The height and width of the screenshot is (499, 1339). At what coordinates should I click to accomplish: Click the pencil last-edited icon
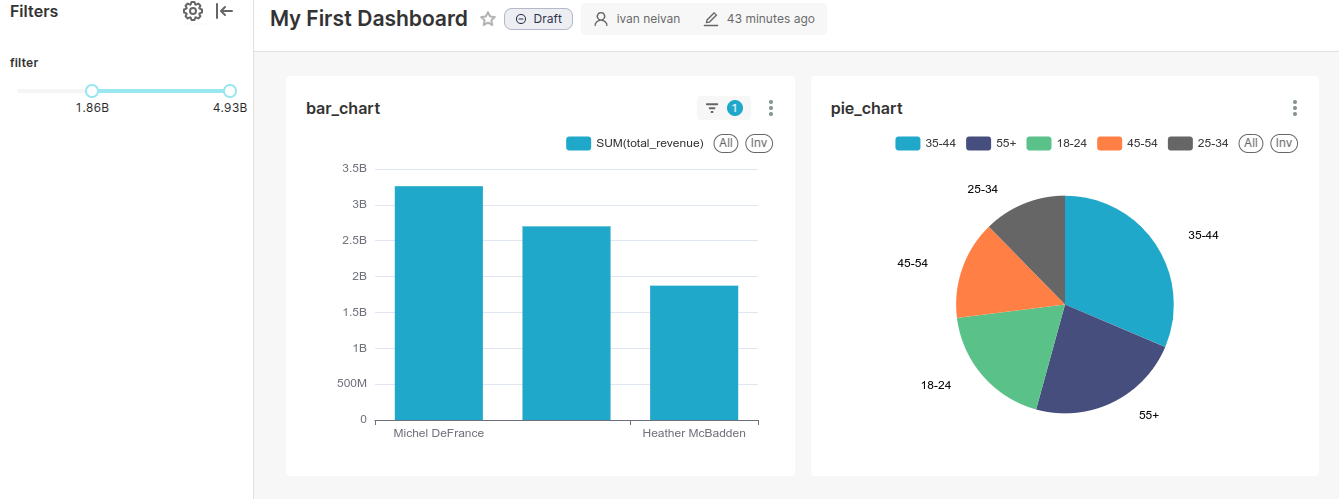coord(711,19)
